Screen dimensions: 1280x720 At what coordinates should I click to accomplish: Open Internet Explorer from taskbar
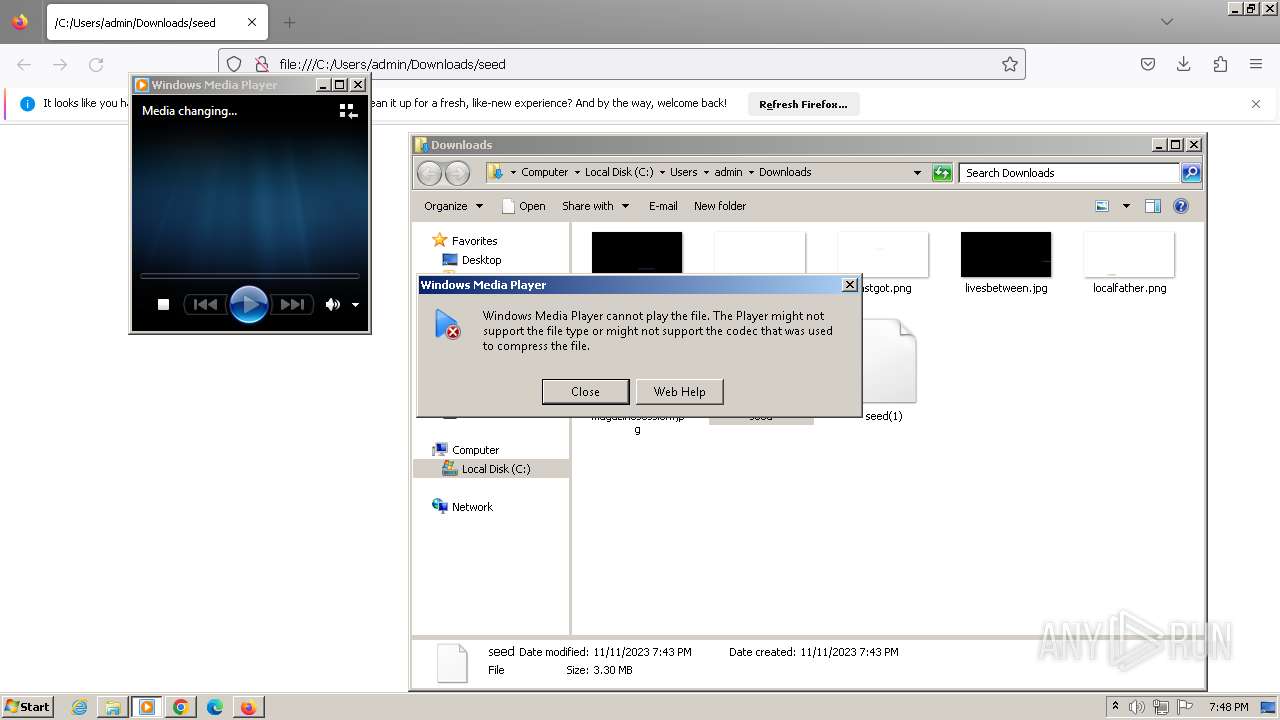[x=79, y=707]
